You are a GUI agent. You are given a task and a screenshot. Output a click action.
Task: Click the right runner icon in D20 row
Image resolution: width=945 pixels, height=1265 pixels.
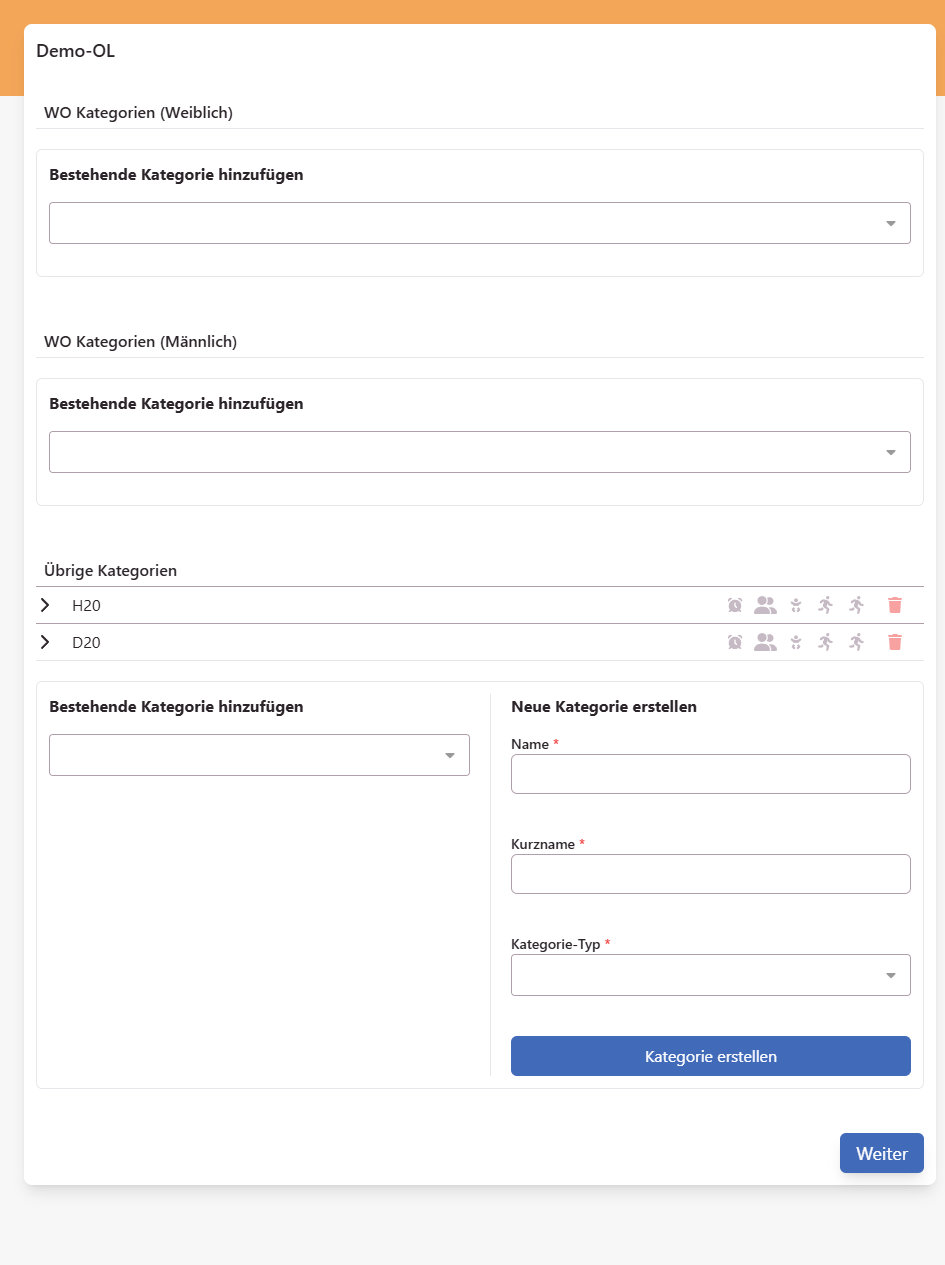(x=856, y=642)
